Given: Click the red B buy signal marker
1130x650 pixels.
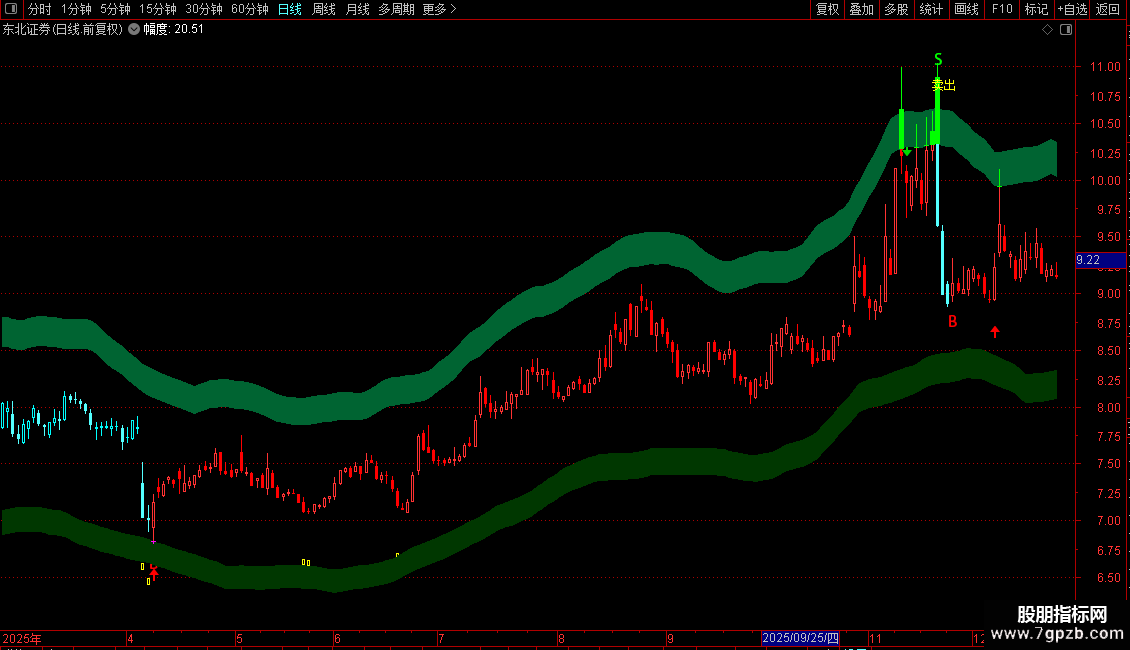Looking at the screenshot, I should pos(952,321).
